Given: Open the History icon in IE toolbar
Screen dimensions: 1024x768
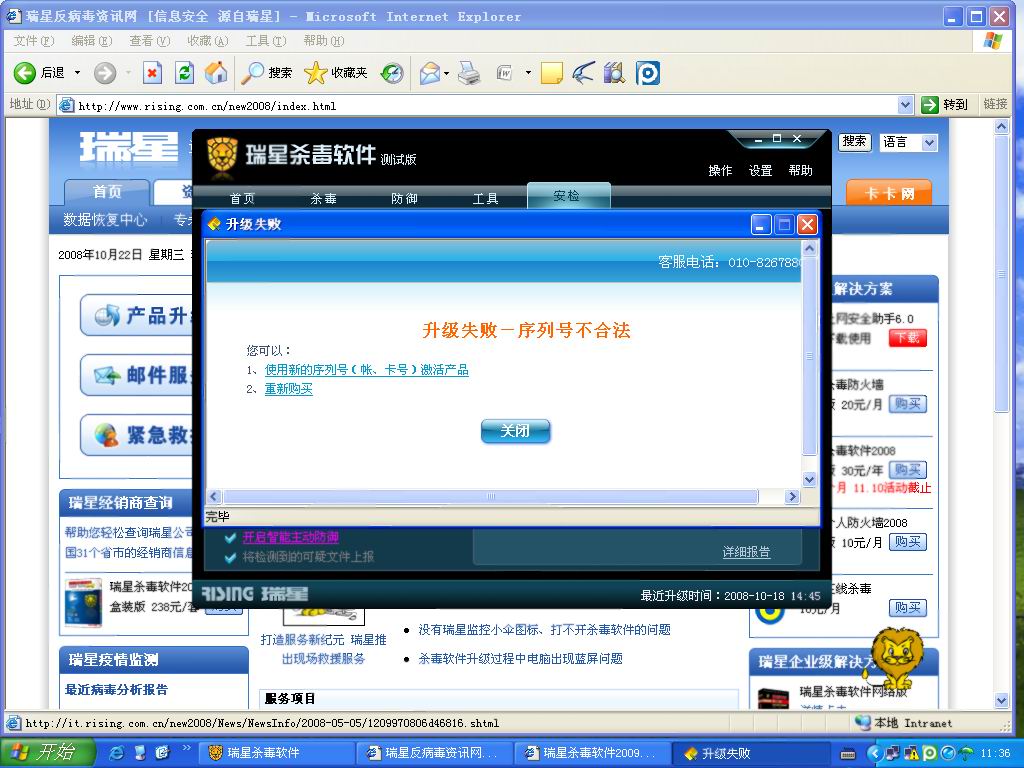Looking at the screenshot, I should point(392,72).
